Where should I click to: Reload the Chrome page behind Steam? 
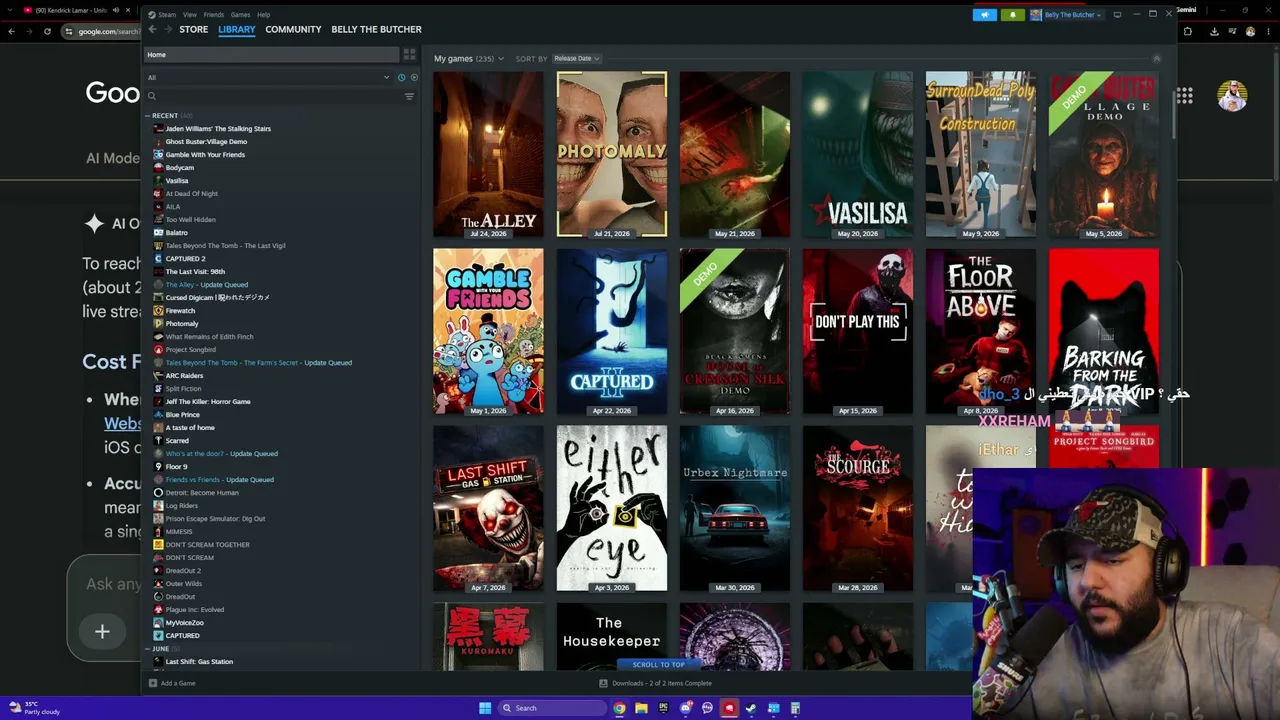(47, 31)
